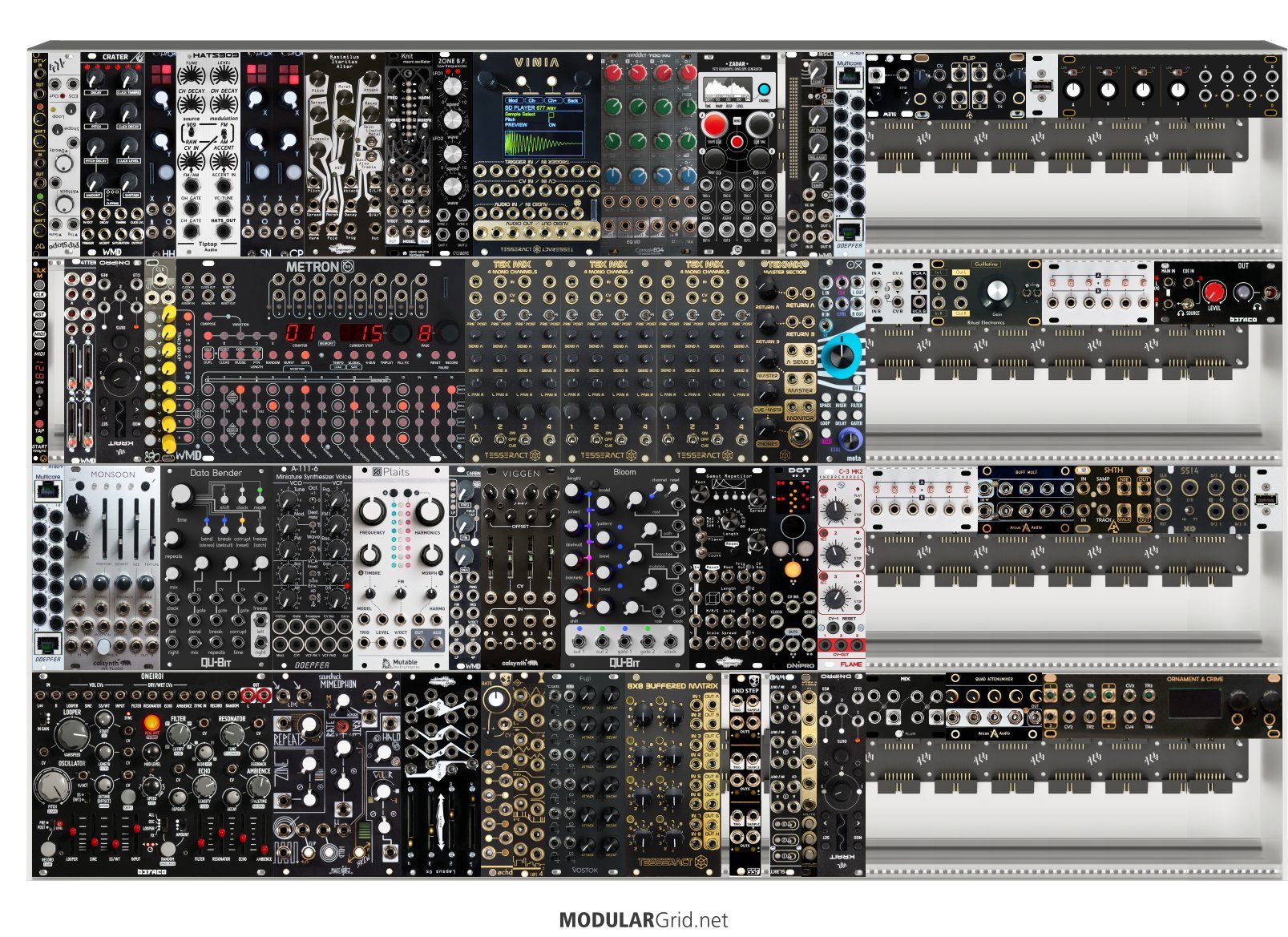Select the Mod tab on VINIA screen
The height and width of the screenshot is (937, 1288).
(x=513, y=101)
